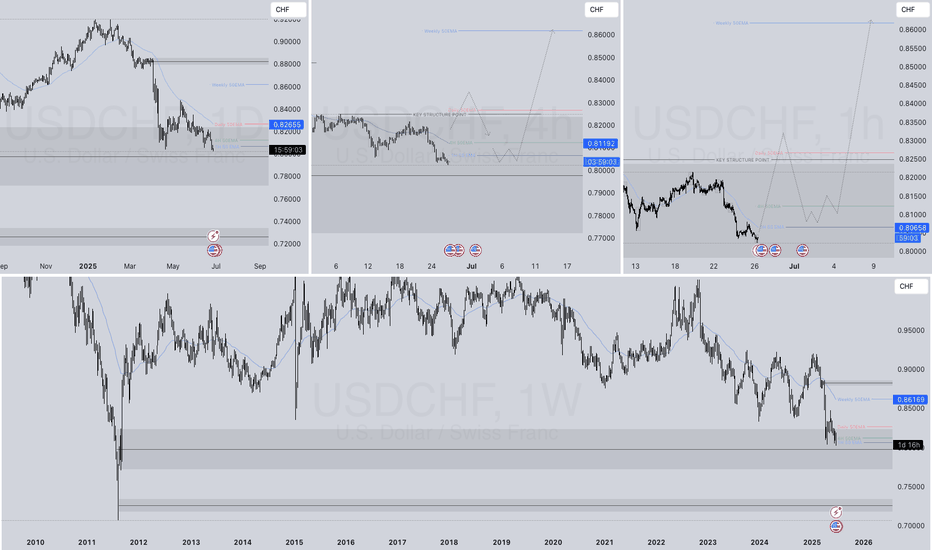This screenshot has width=932, height=550.
Task: Click Nov on the 1D chart time axis
Action: pos(46,266)
